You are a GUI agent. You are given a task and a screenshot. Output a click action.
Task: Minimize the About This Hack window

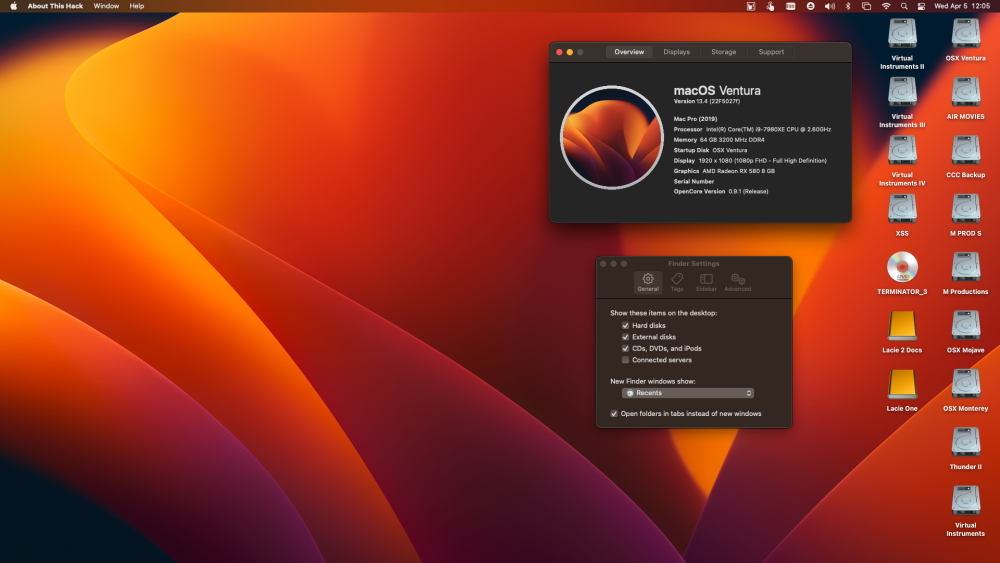pyautogui.click(x=570, y=52)
